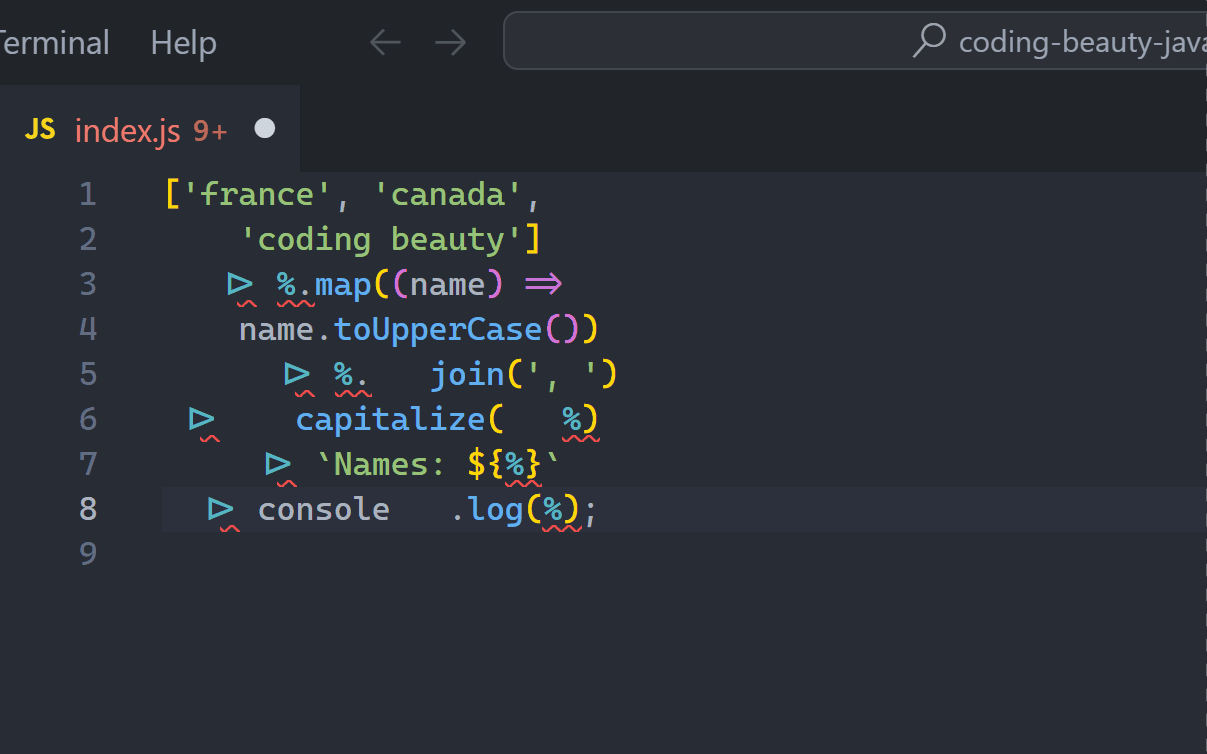Place cursor on the capitalize function name
Screen dimensions: 1207x754
click(x=390, y=419)
